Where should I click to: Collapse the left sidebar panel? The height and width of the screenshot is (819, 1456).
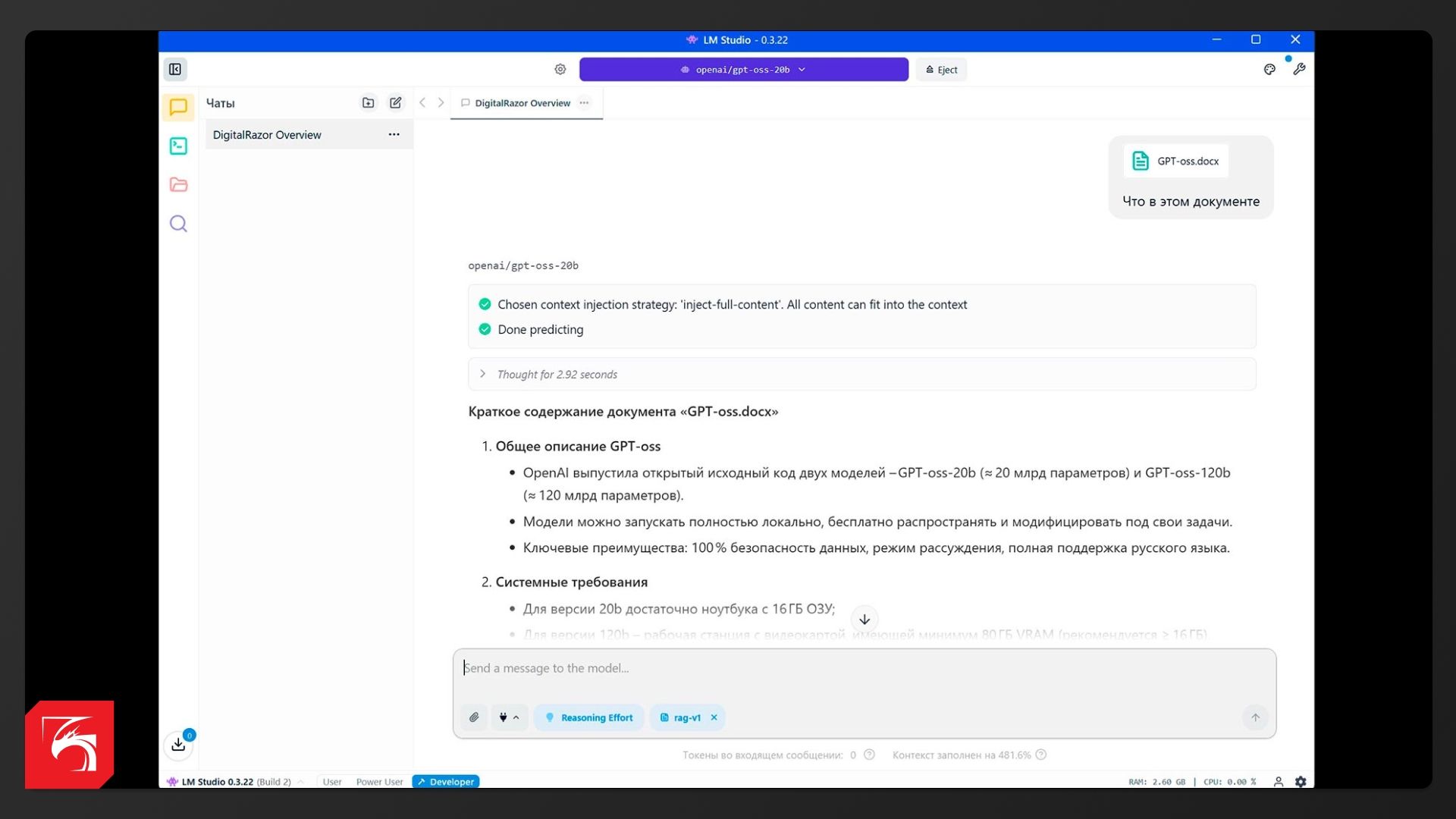[x=175, y=69]
